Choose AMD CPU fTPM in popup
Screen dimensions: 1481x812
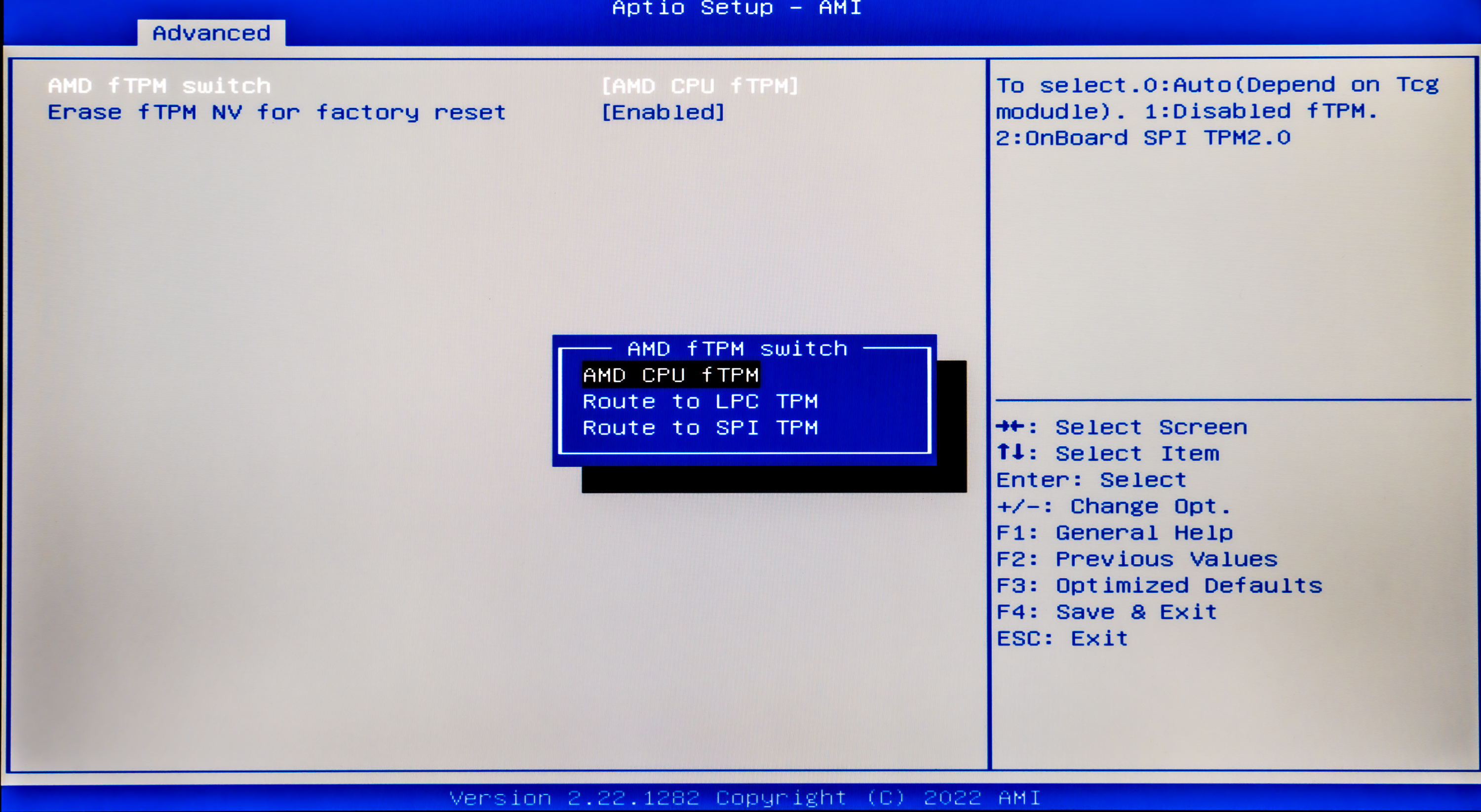coord(671,375)
